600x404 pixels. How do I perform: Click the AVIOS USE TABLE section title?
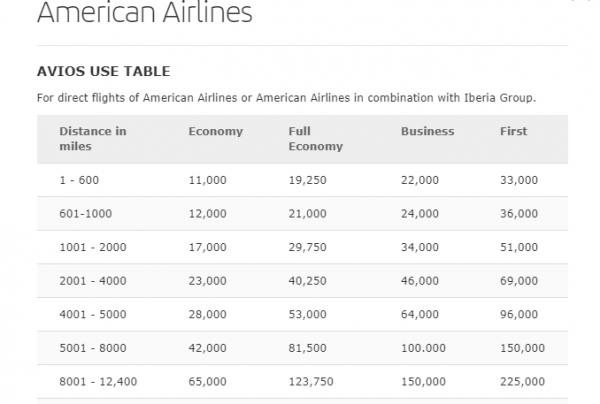click(x=103, y=72)
